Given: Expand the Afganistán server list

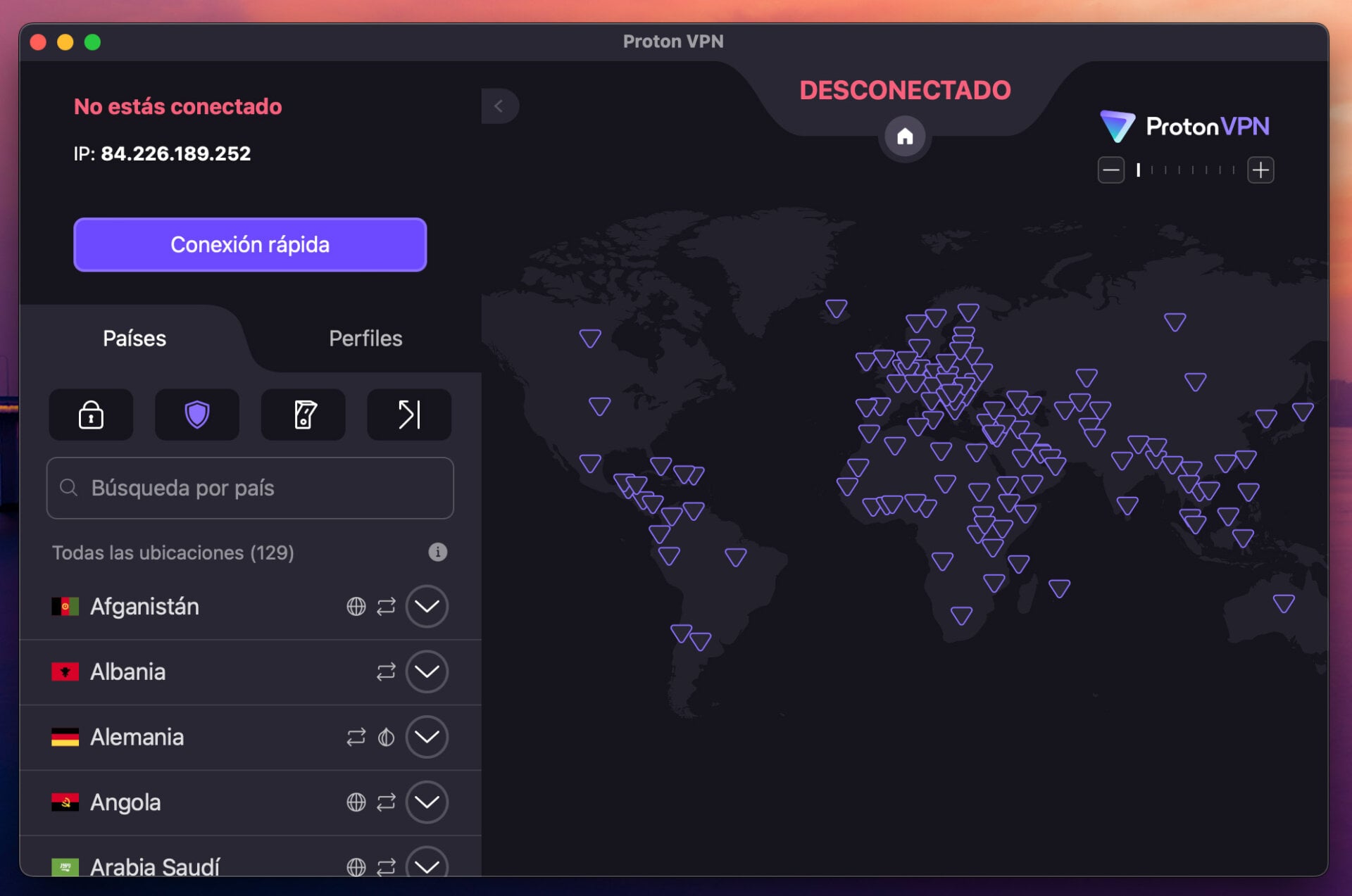Looking at the screenshot, I should point(427,606).
